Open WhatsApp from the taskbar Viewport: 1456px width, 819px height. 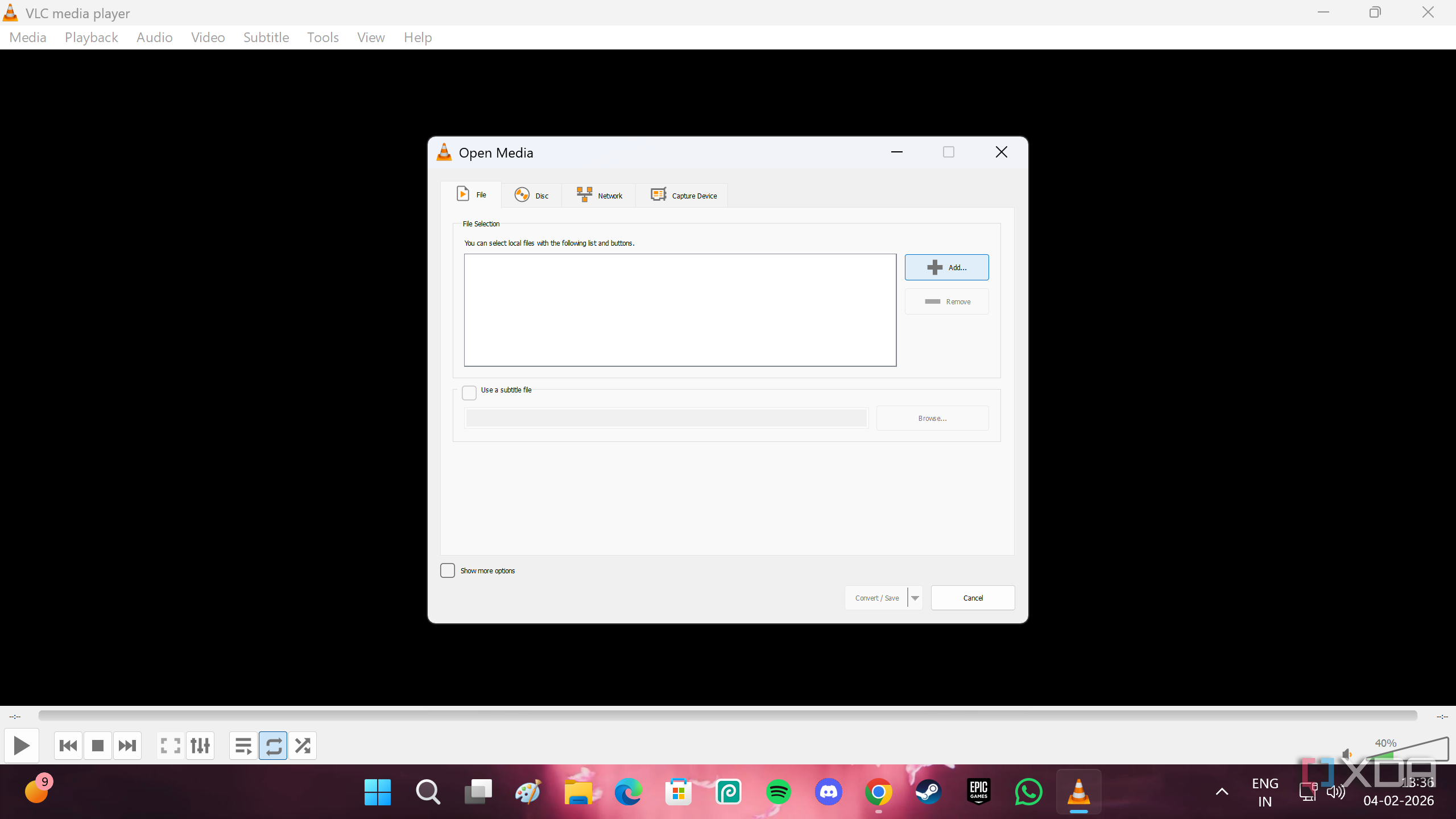pyautogui.click(x=1028, y=792)
